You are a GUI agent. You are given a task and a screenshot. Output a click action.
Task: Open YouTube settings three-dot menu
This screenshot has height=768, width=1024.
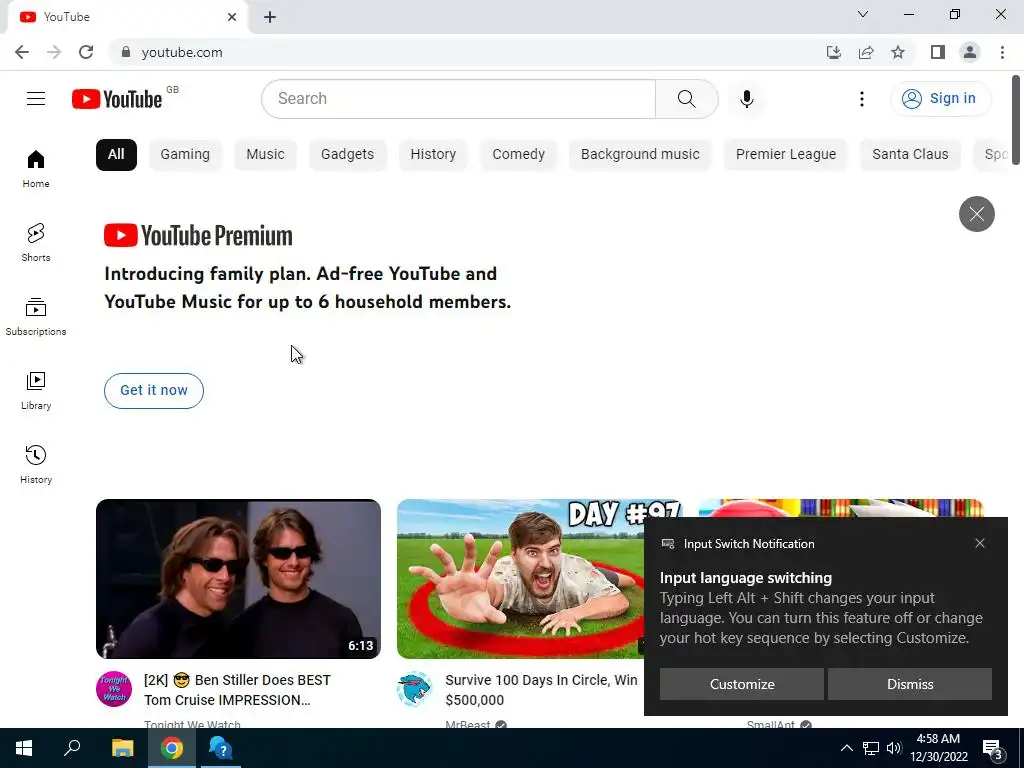coord(861,99)
